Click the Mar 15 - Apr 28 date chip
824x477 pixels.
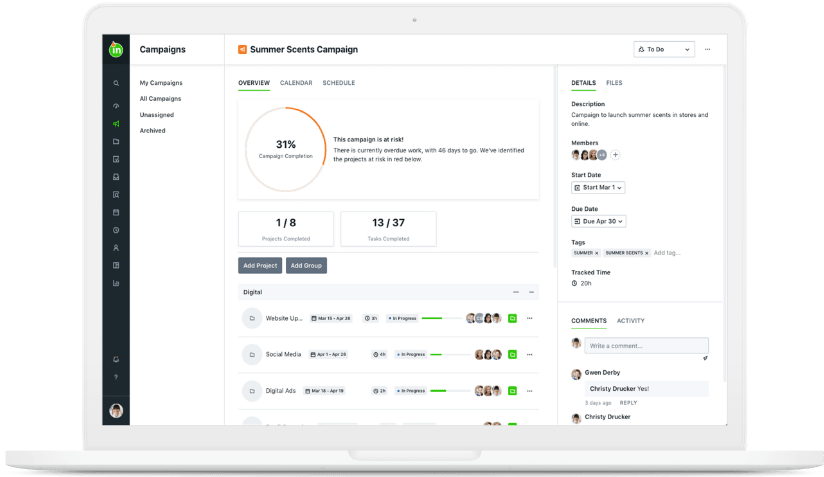331,318
